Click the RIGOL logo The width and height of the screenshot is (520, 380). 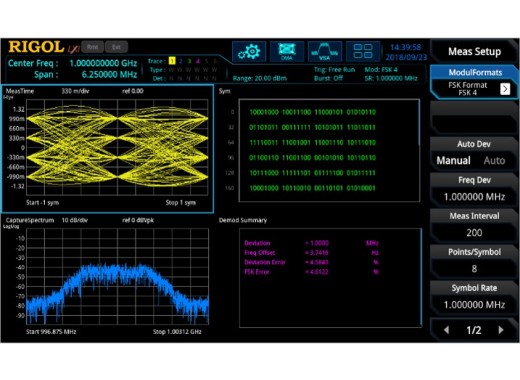coord(36,47)
